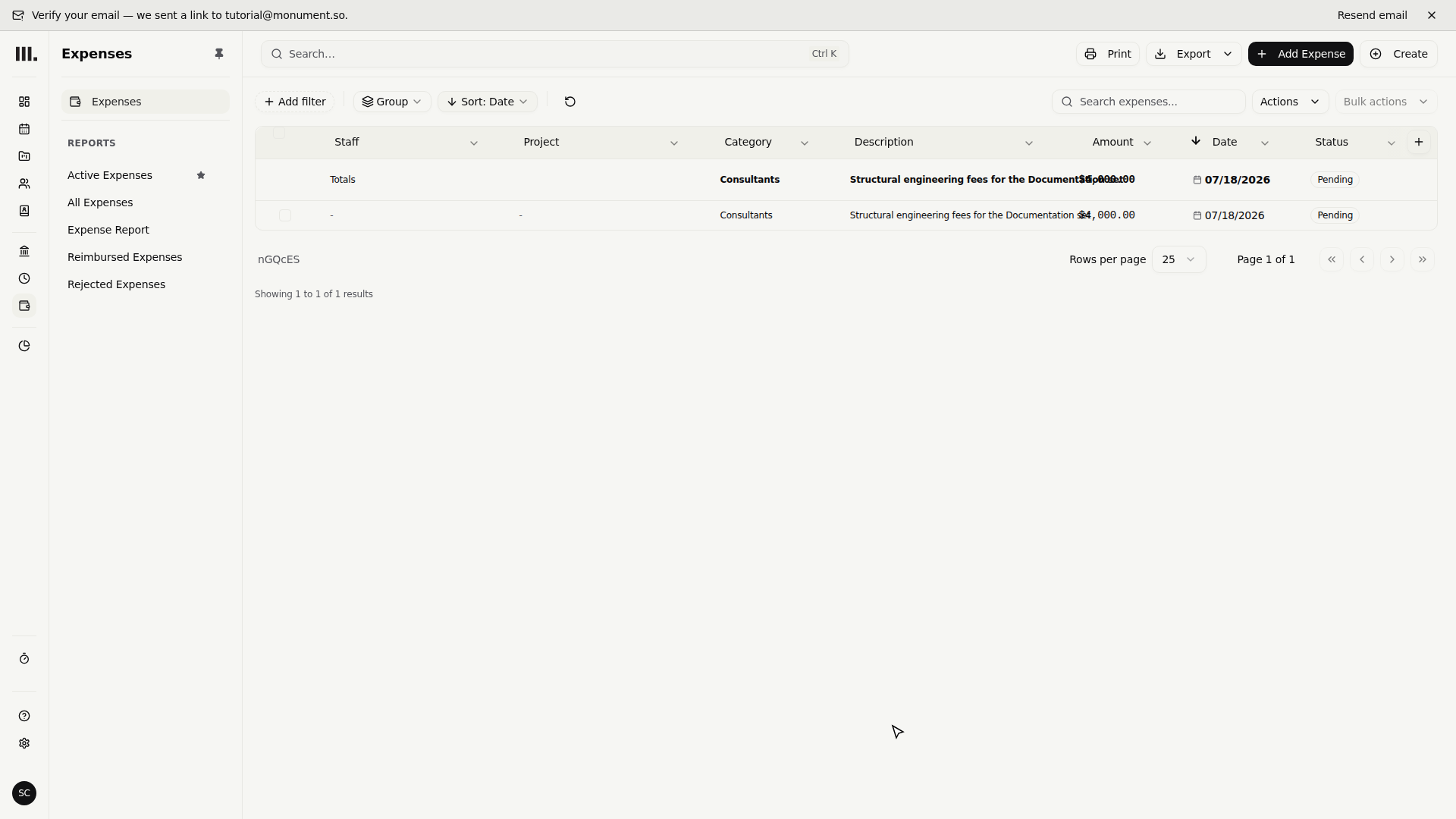Go to previous page of results
The width and height of the screenshot is (1456, 819).
click(x=1362, y=259)
